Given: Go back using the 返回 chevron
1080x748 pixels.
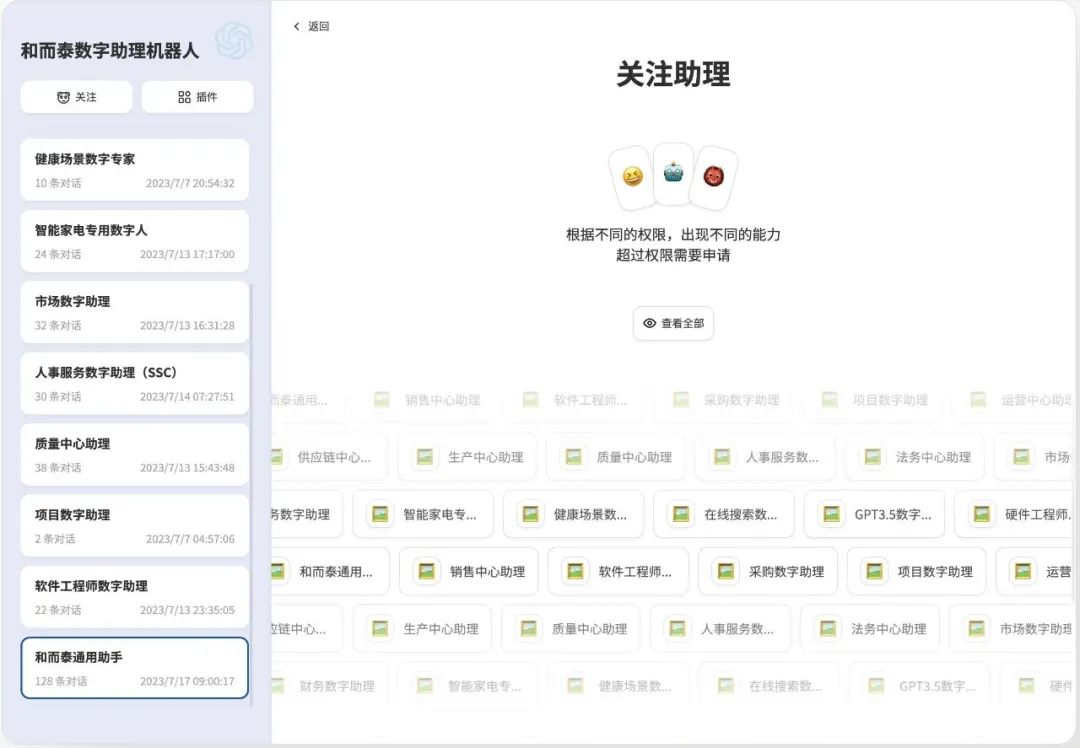Looking at the screenshot, I should [311, 27].
